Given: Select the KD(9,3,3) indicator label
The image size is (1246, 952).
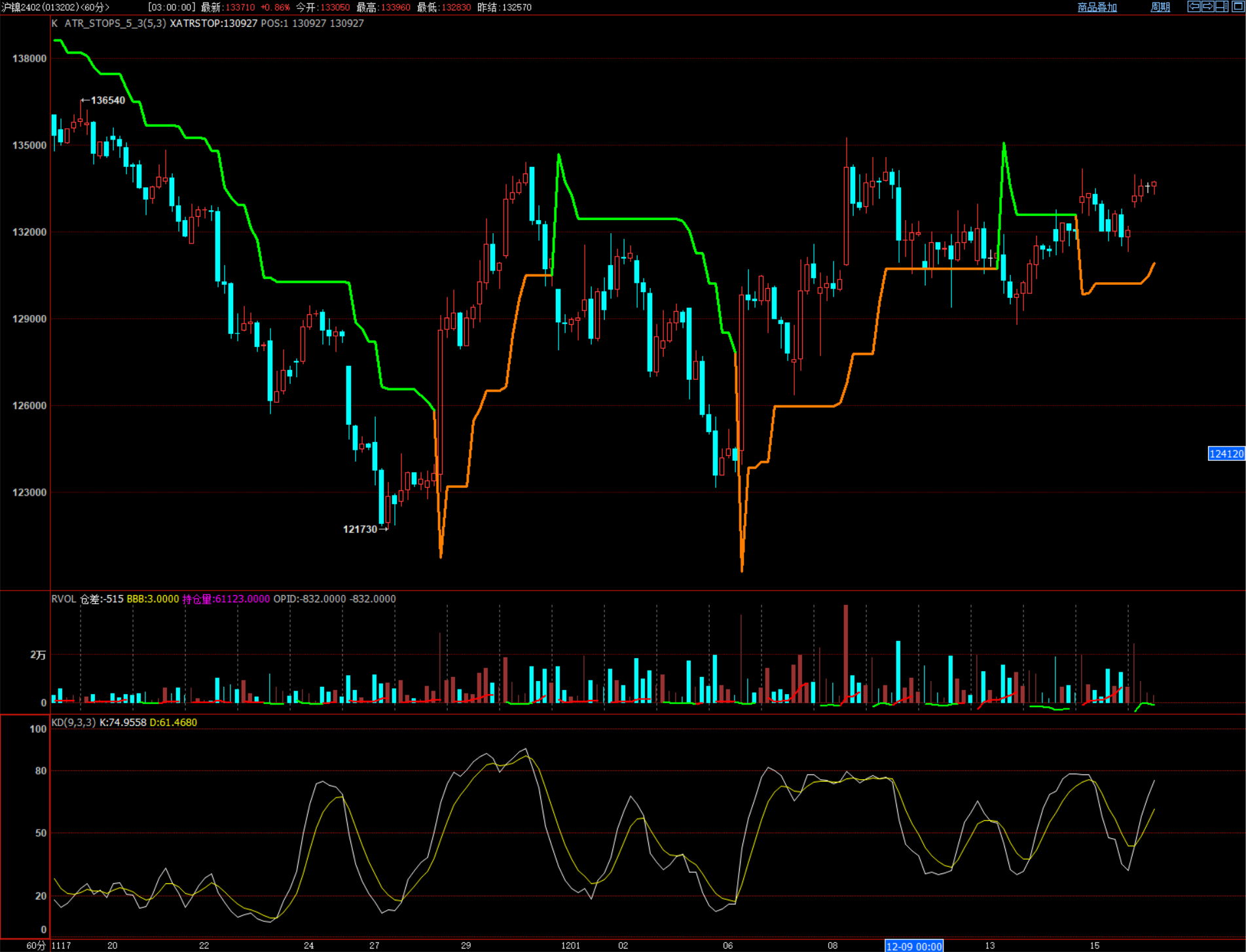Looking at the screenshot, I should click(x=73, y=722).
